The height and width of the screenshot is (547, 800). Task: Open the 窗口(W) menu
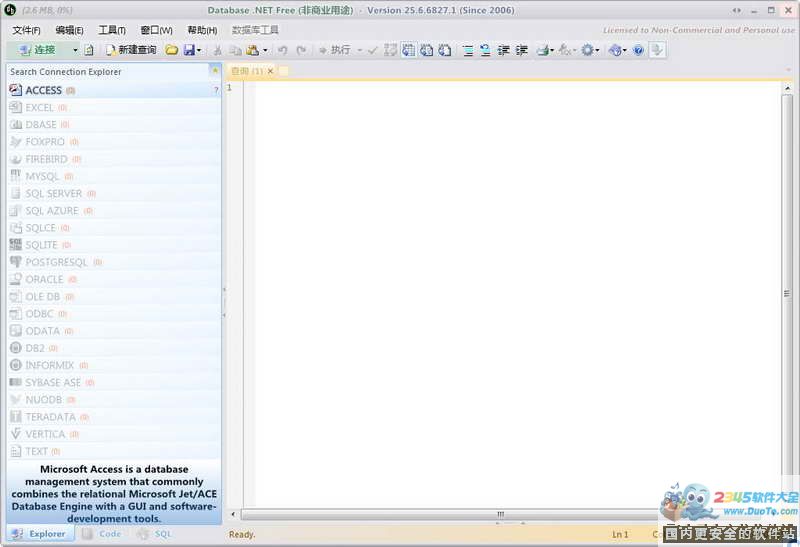pyautogui.click(x=157, y=30)
